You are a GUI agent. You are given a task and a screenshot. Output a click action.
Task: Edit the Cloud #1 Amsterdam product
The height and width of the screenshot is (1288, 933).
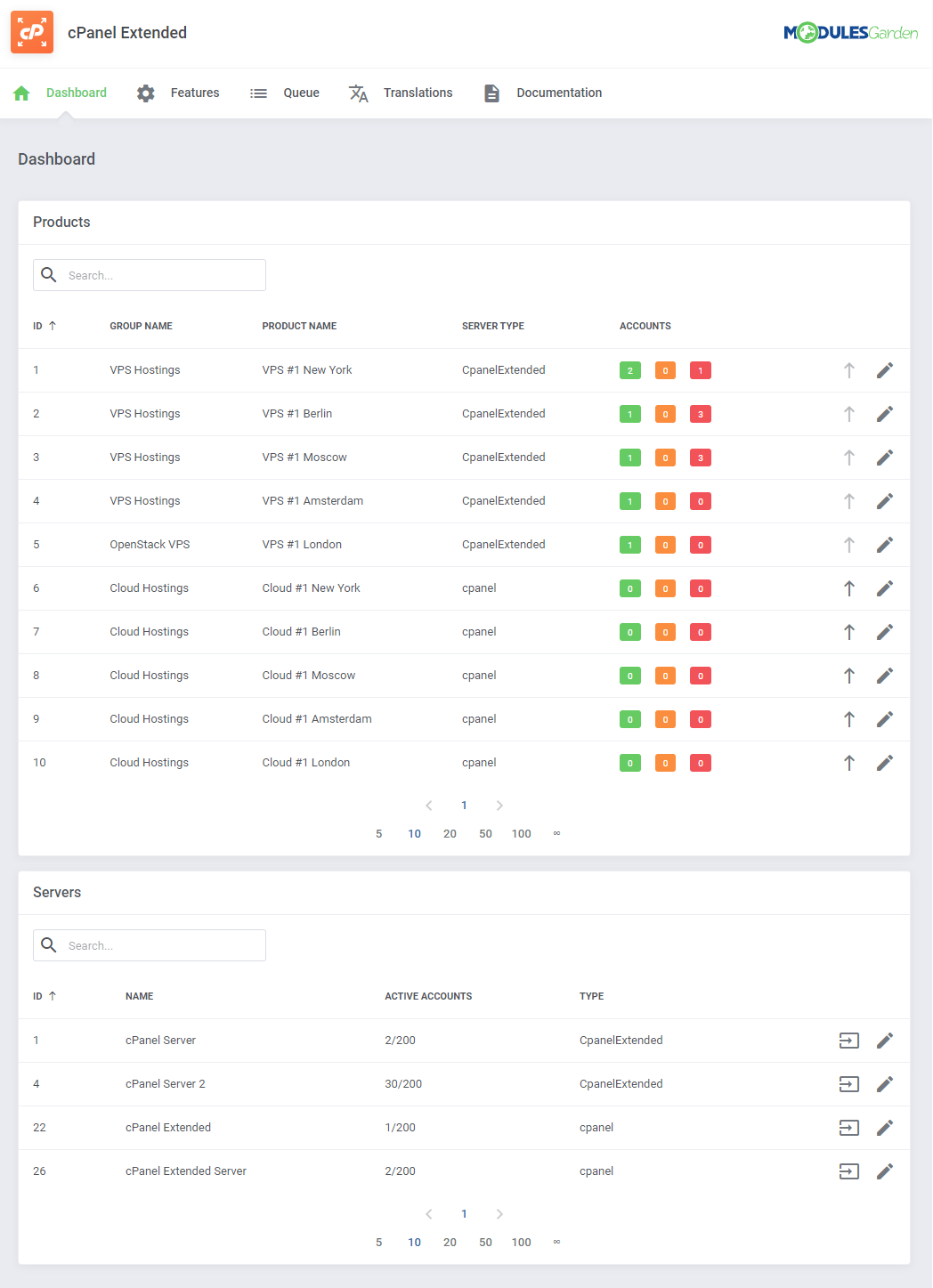885,719
